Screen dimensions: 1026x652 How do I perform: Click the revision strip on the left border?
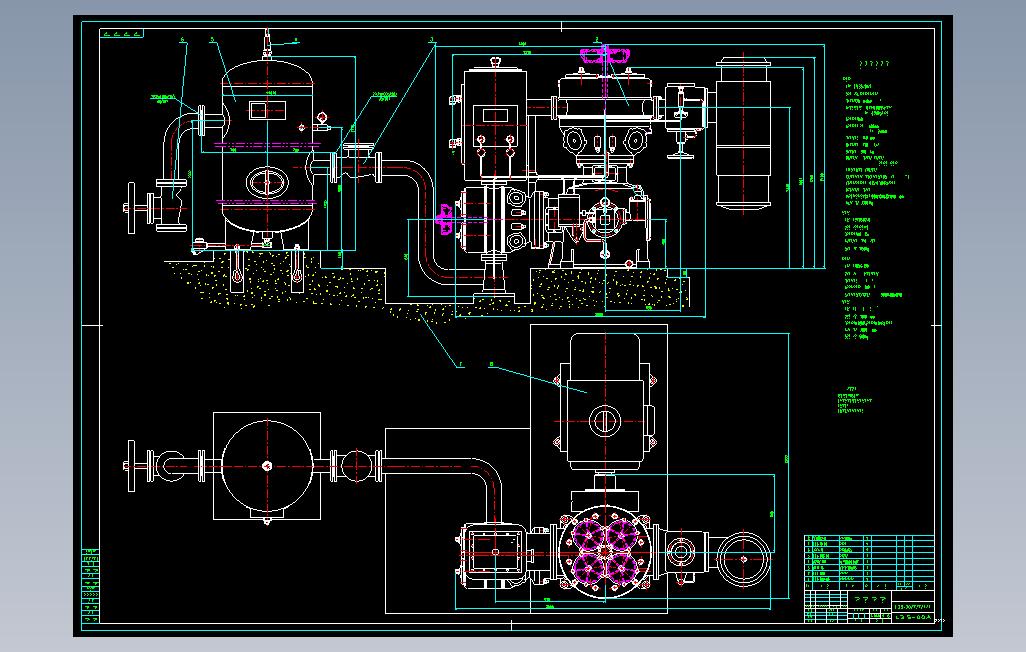91,585
